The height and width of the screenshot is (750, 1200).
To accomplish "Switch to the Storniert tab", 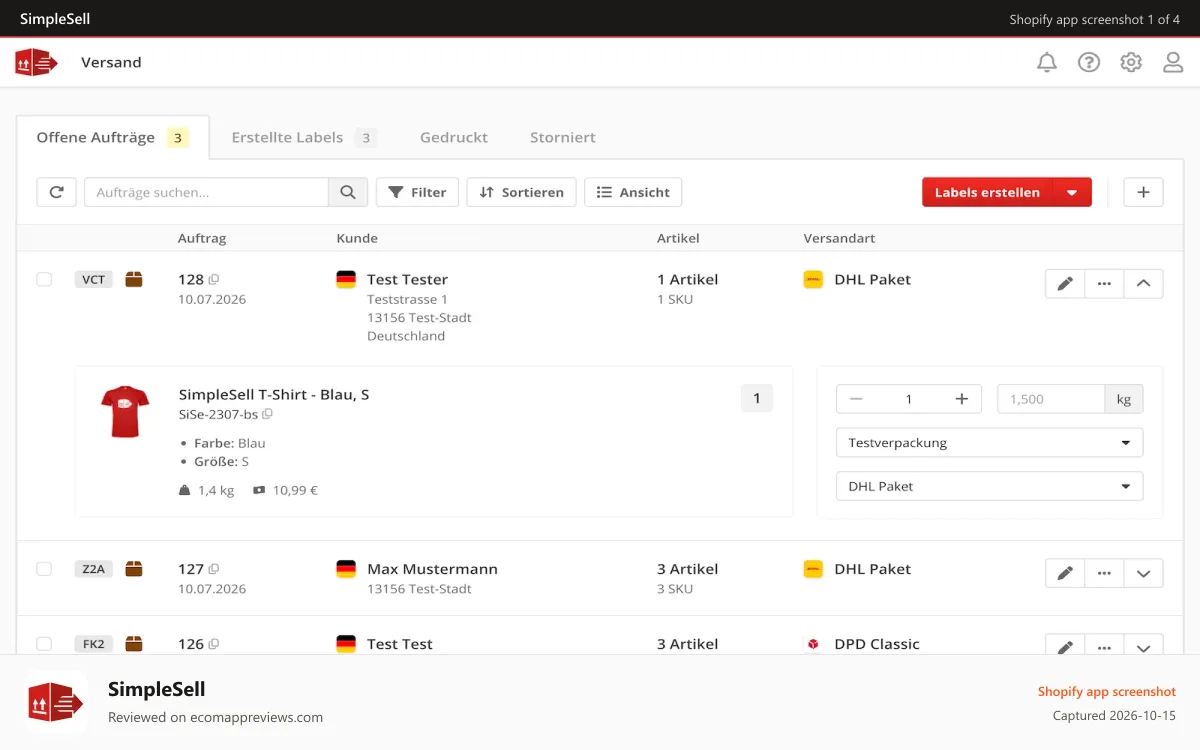I will click(x=563, y=137).
